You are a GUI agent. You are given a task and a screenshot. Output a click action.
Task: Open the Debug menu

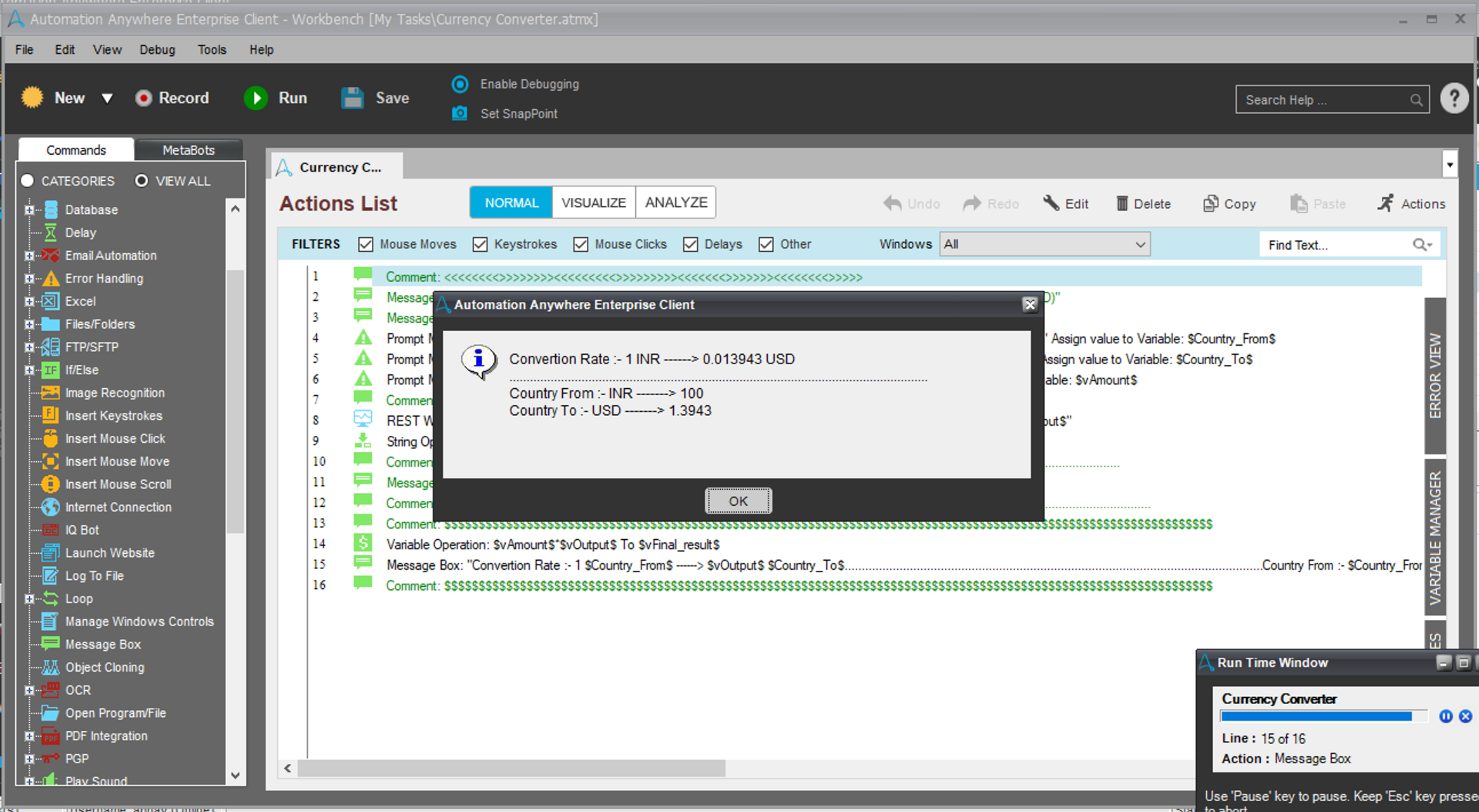[157, 49]
